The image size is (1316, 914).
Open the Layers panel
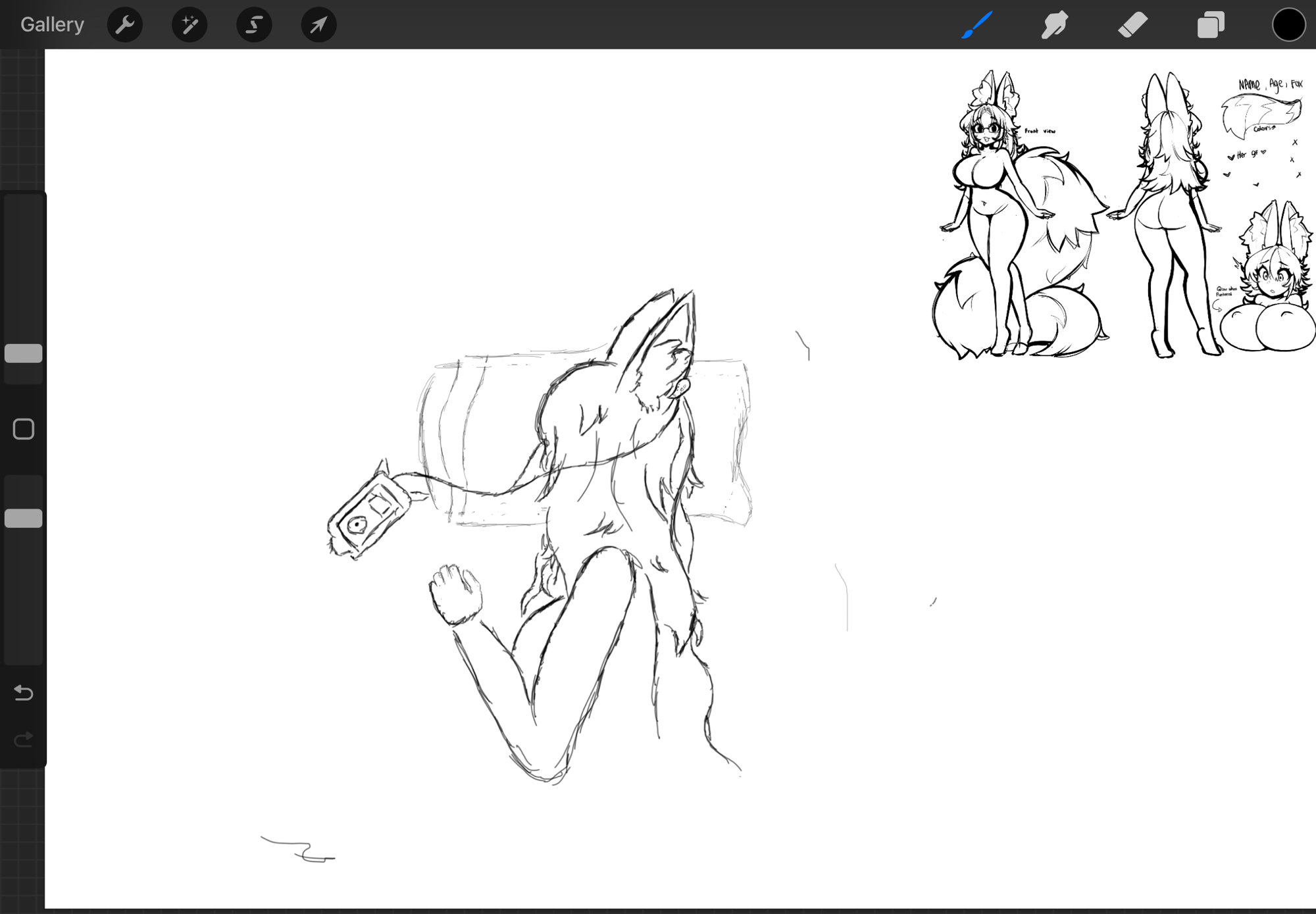tap(1210, 25)
